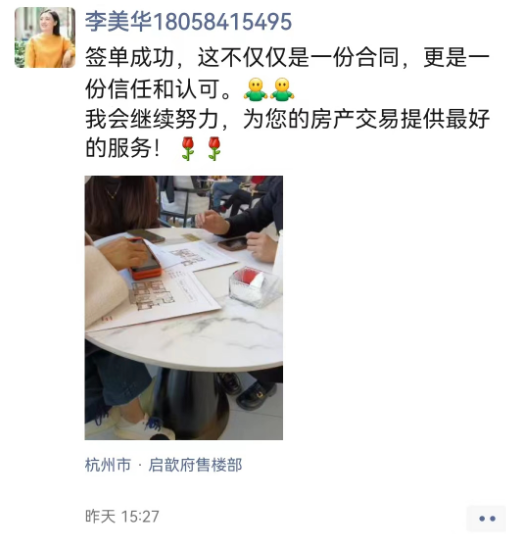Open the posted photo of the marble table
The image size is (506, 534).
tap(184, 308)
